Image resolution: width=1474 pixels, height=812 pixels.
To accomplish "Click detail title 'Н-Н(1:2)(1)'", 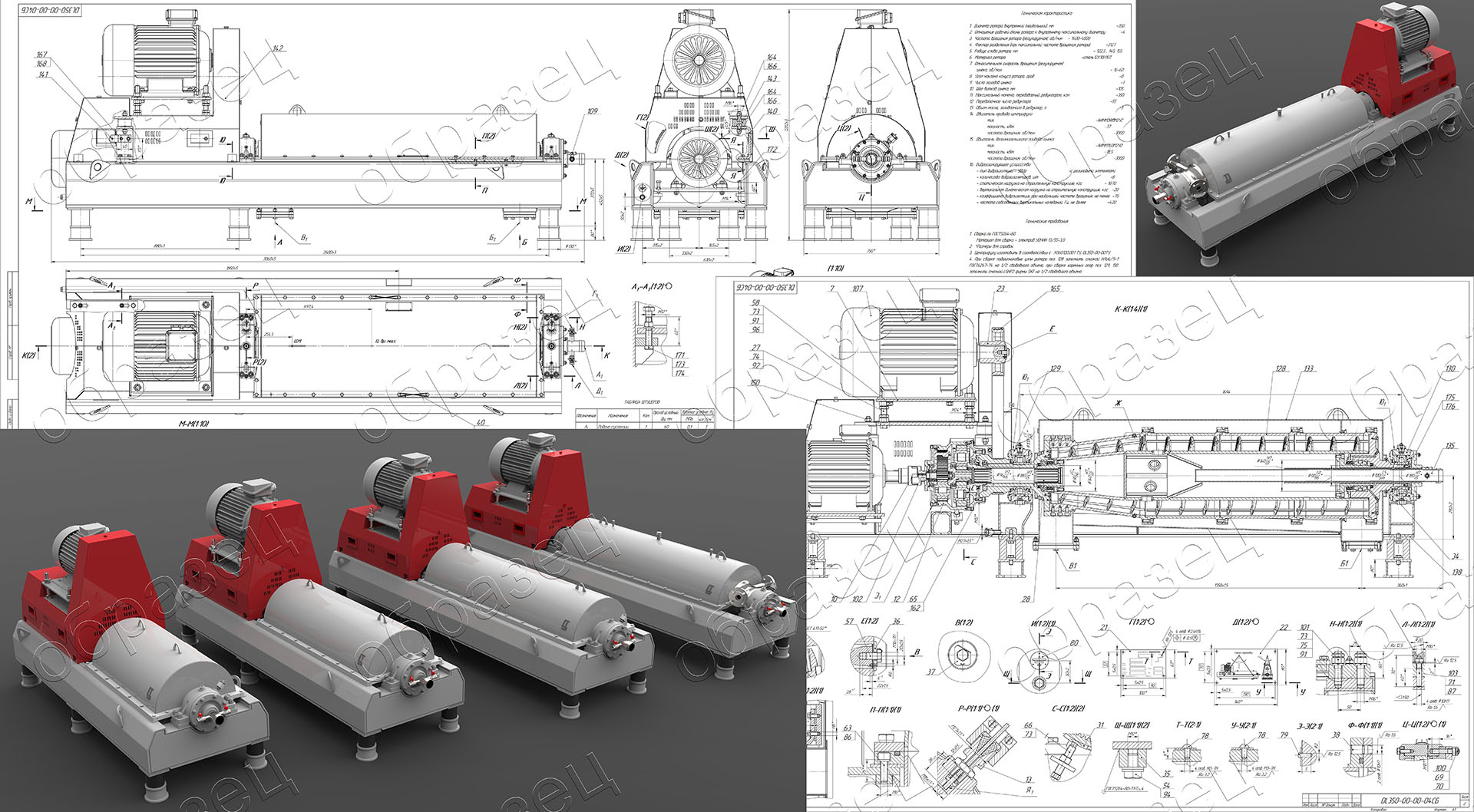I will click(x=1346, y=623).
